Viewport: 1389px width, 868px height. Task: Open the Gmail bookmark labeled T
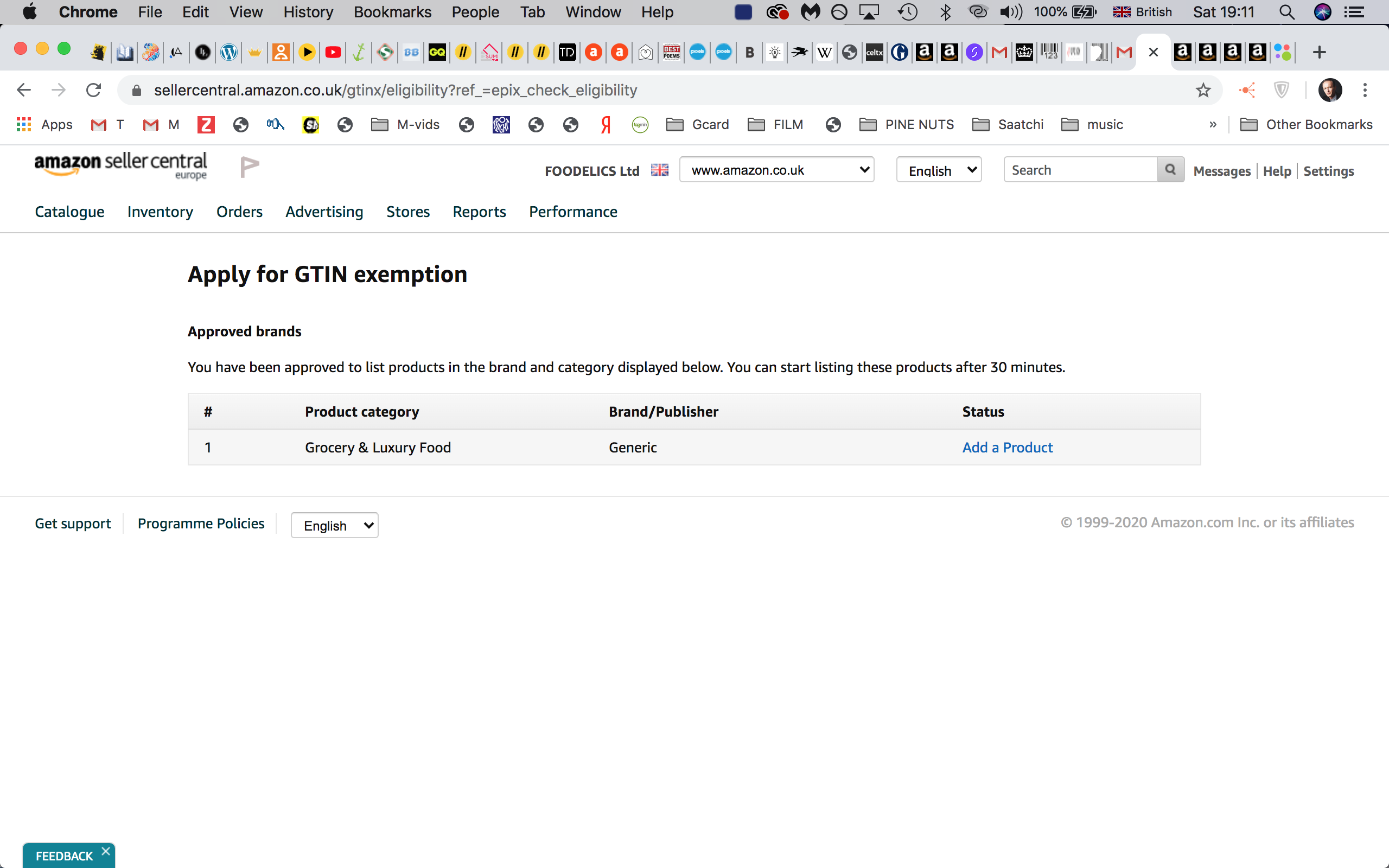(107, 125)
